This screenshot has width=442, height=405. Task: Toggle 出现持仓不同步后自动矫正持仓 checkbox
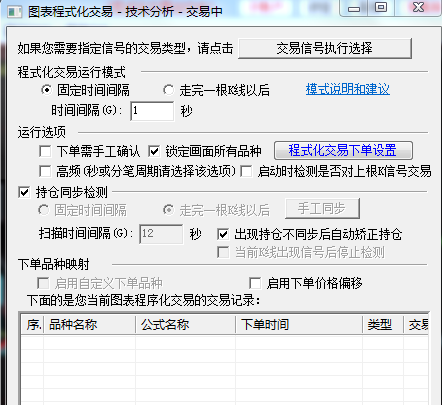(223, 234)
